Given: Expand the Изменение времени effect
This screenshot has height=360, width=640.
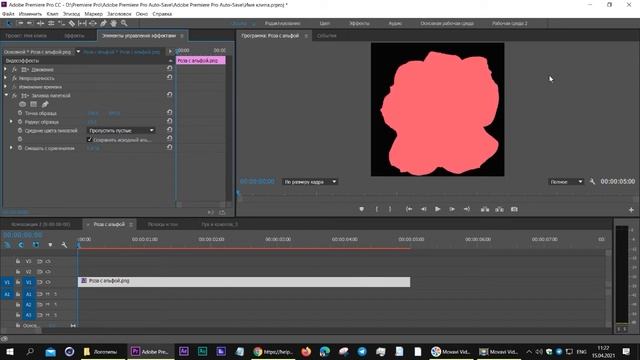Looking at the screenshot, I should tap(5, 87).
